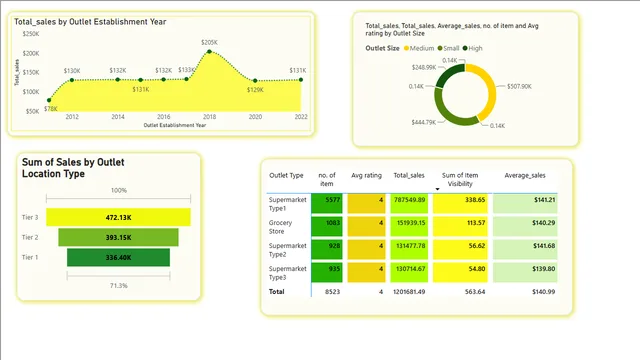Click the Sum of Sales by Outlet Location Type title
The width and height of the screenshot is (640, 360).
pyautogui.click(x=73, y=168)
